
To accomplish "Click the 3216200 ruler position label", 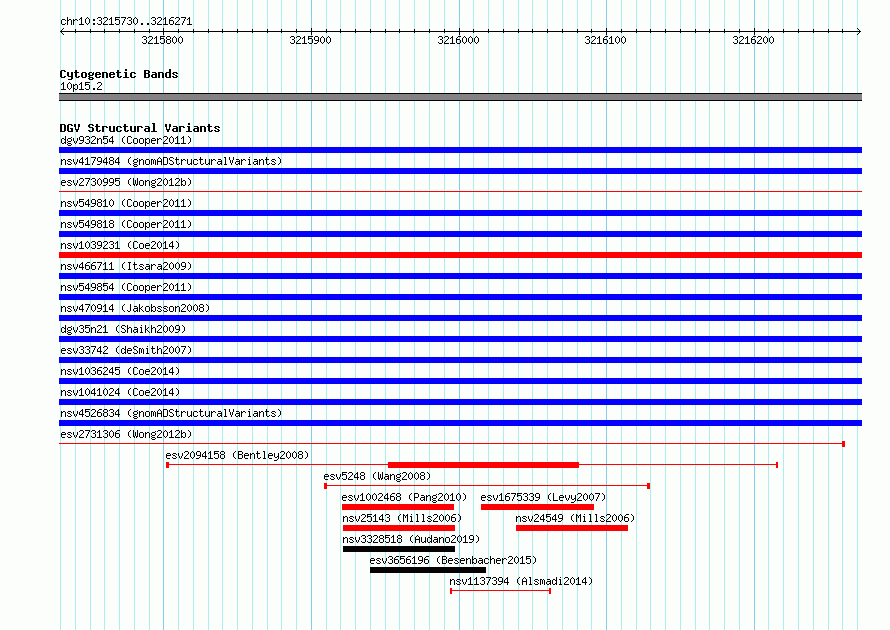I will [753, 40].
